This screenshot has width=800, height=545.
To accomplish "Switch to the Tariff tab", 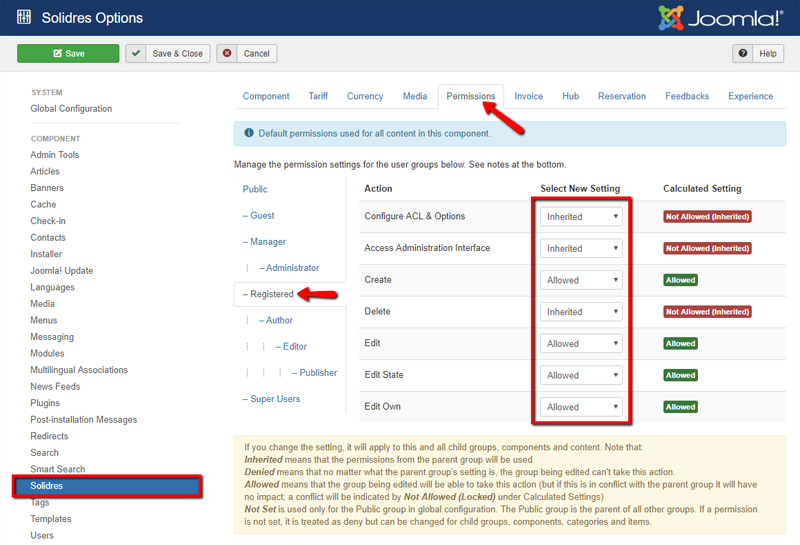I will click(318, 96).
